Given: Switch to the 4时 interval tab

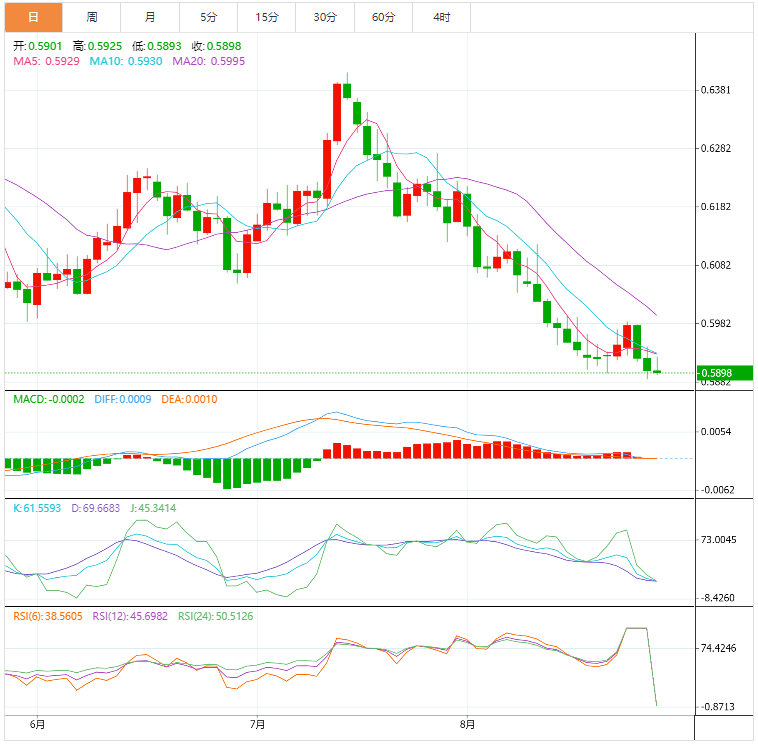Looking at the screenshot, I should [441, 17].
